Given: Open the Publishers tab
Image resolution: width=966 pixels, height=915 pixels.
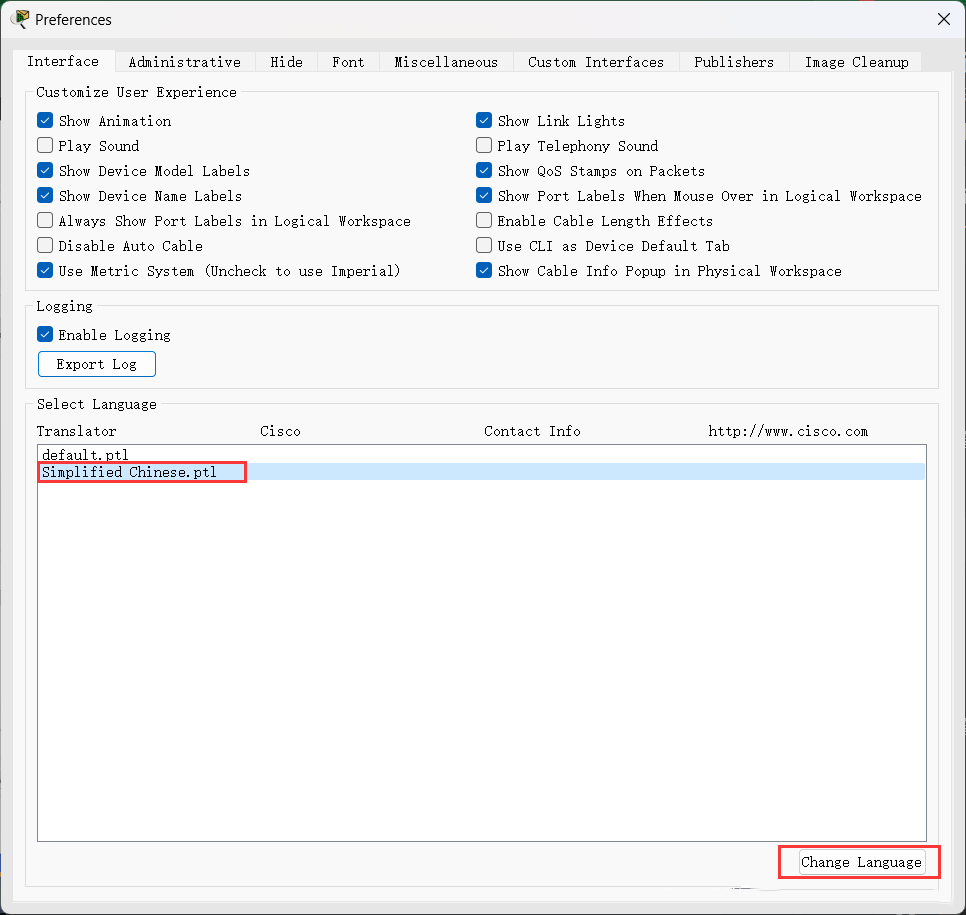Looking at the screenshot, I should click(x=734, y=62).
